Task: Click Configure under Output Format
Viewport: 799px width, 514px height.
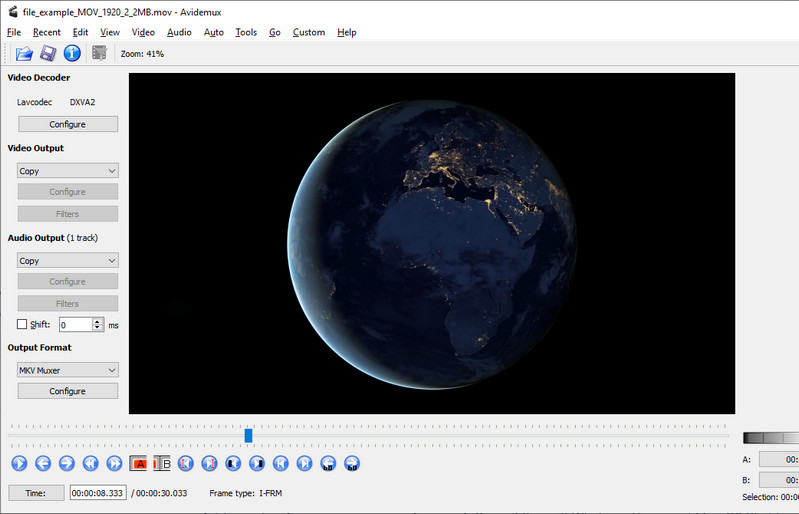Action: [67, 391]
